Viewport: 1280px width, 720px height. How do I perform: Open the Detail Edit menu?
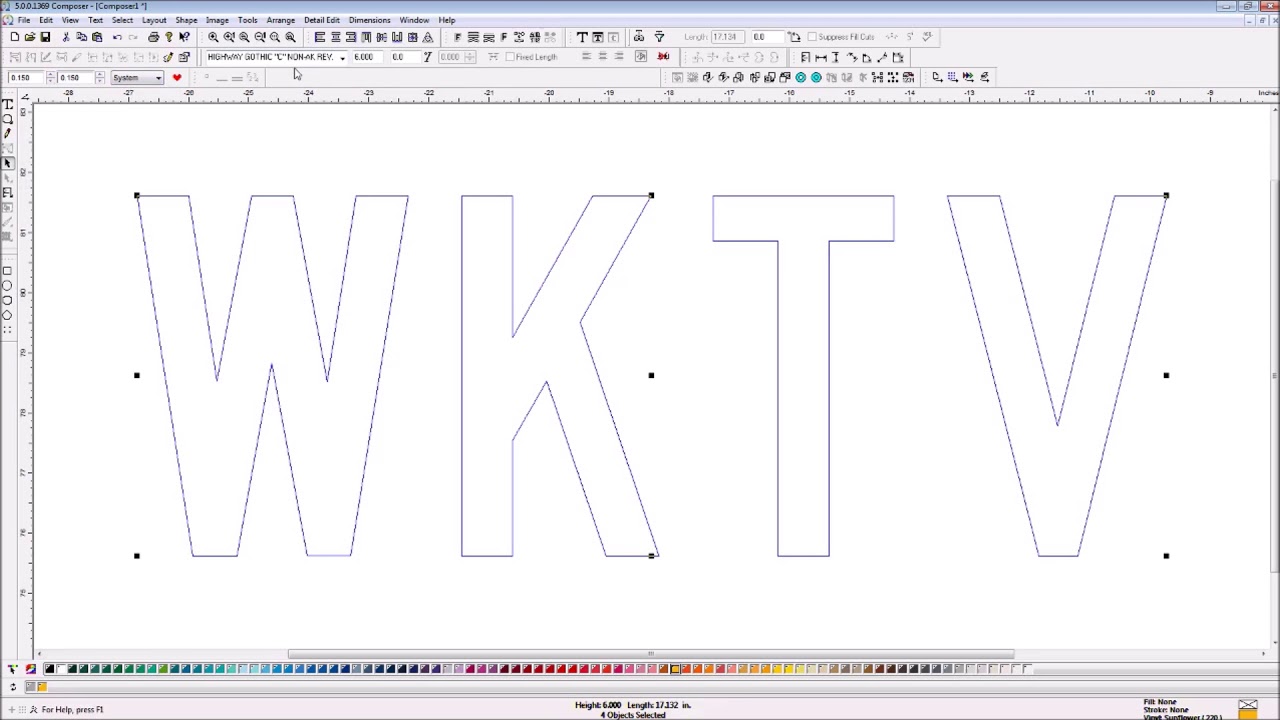(322, 20)
